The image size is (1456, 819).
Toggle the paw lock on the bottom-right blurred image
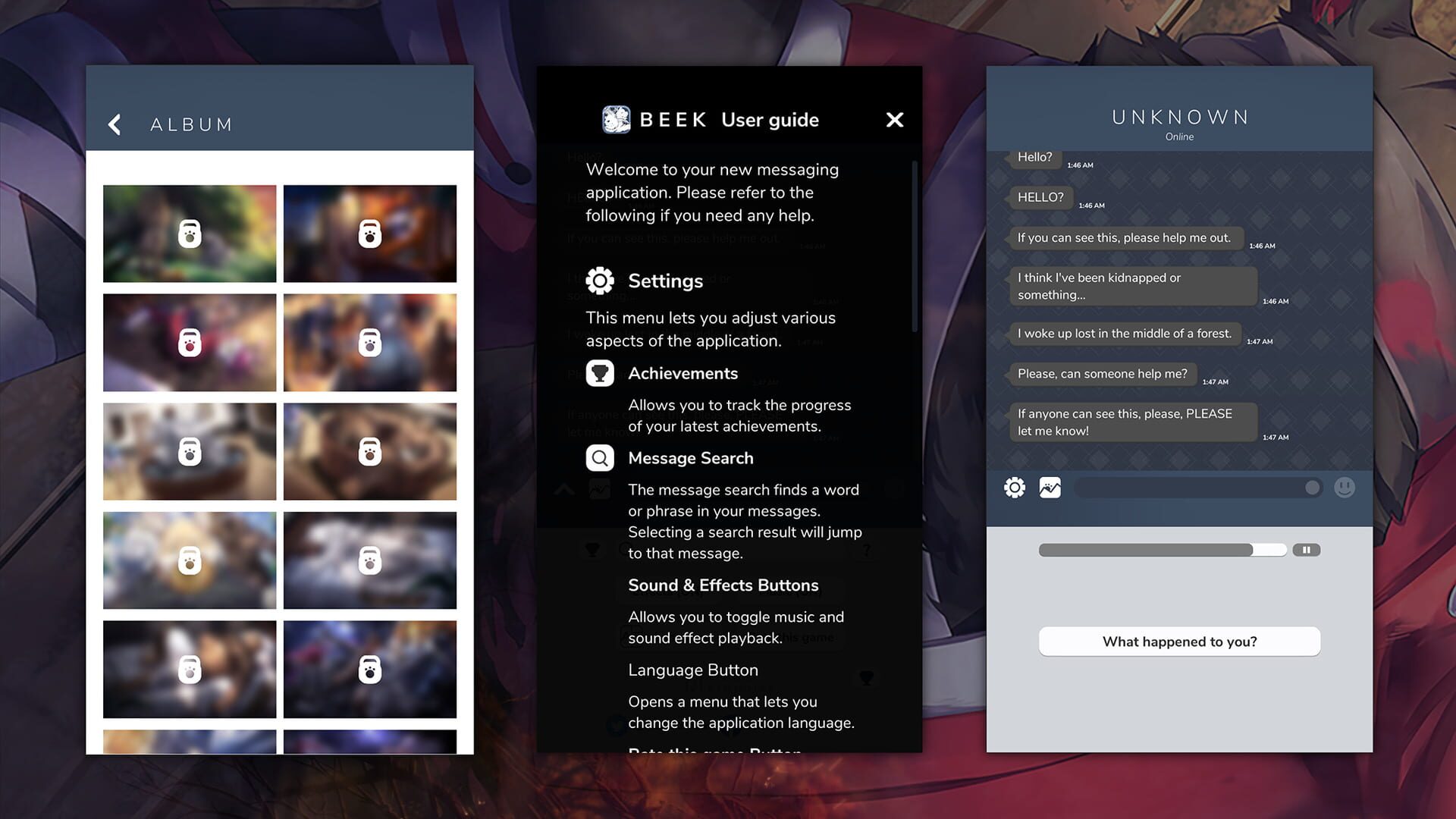point(369,669)
